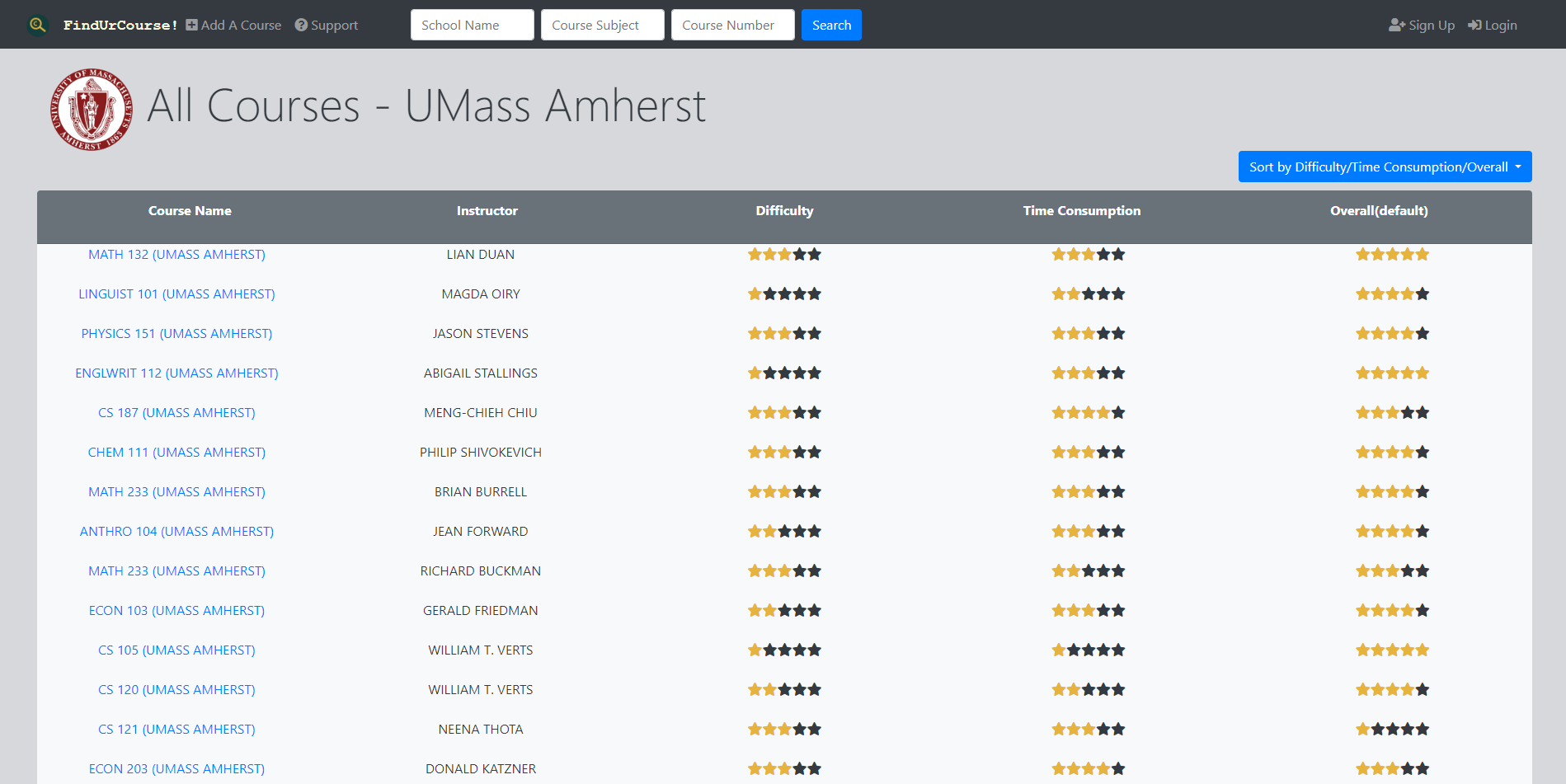Click instructor name BRIAN BURRELL
The height and width of the screenshot is (784, 1566).
coord(481,492)
